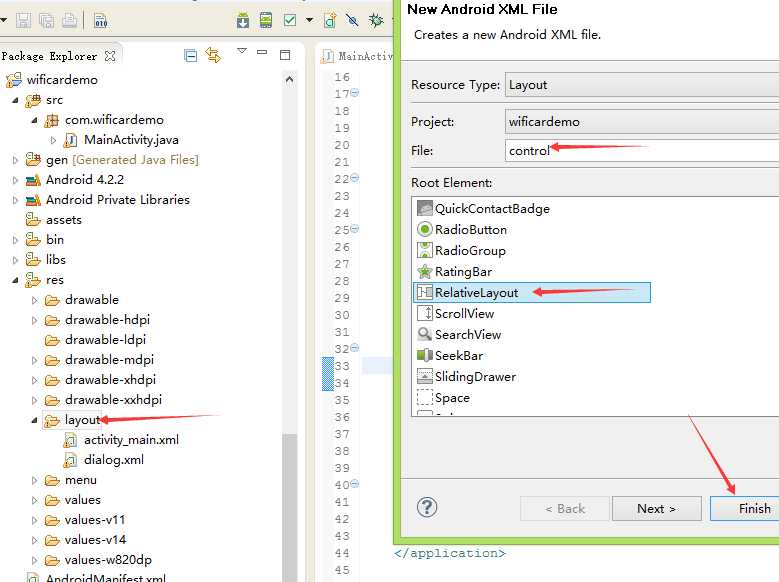Select the values-v14 folder
This screenshot has height=582, width=779.
tap(95, 540)
